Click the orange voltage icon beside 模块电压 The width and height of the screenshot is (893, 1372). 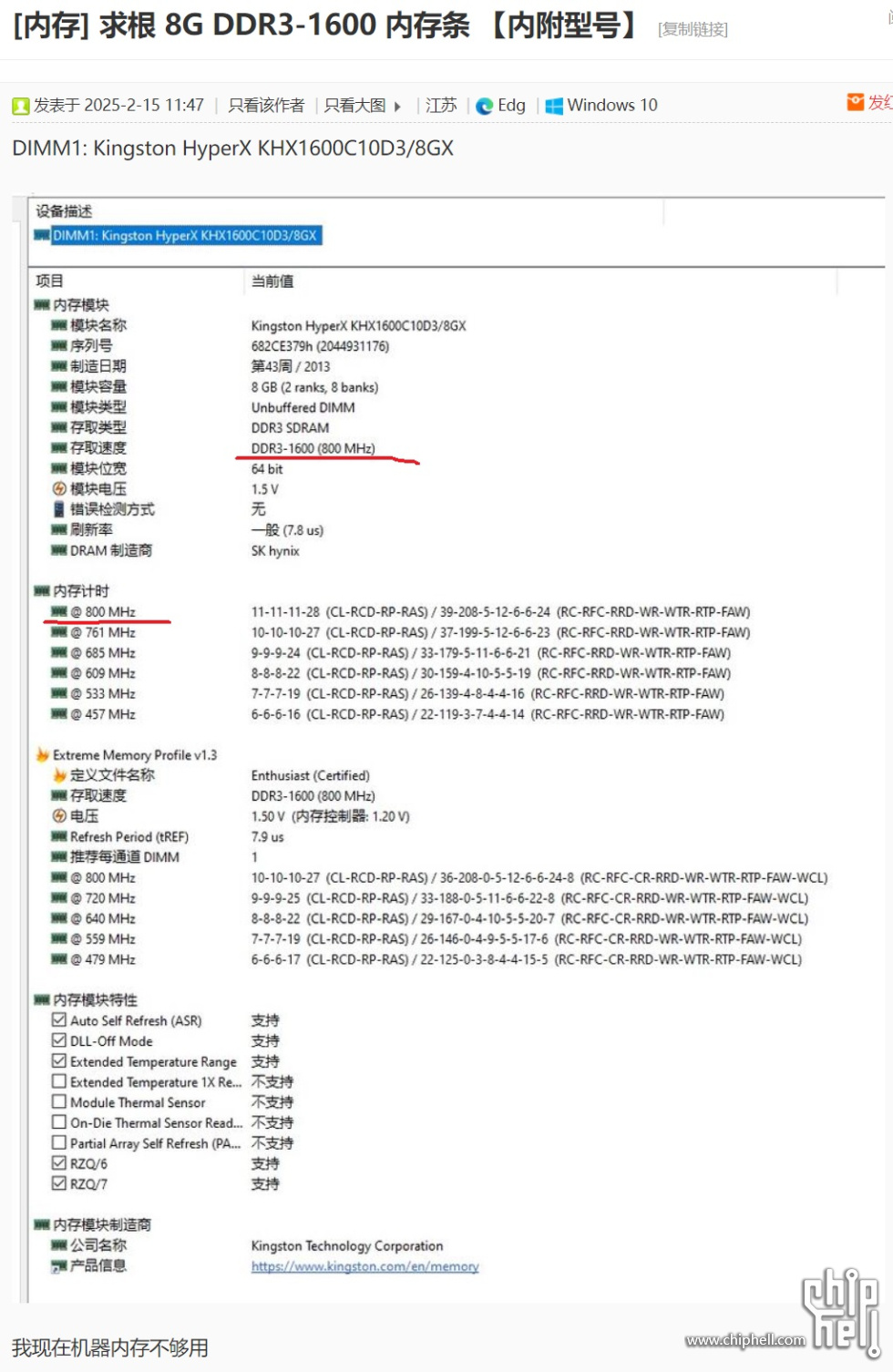pyautogui.click(x=59, y=489)
